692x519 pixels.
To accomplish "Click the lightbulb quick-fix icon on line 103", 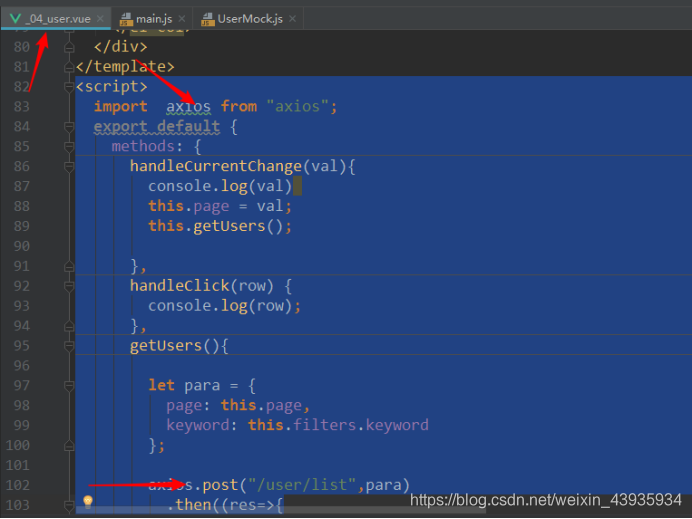I will 88,501.
